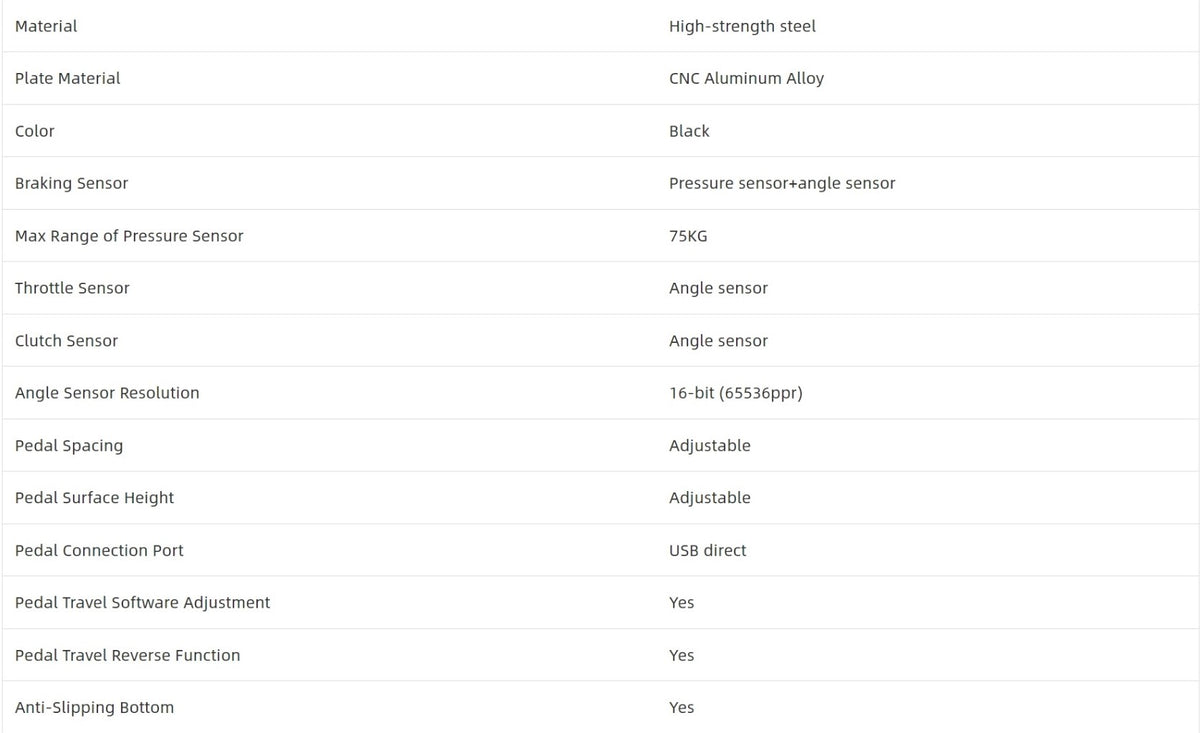Click the 'Clutch Sensor' label
The image size is (1200, 733).
tap(66, 341)
